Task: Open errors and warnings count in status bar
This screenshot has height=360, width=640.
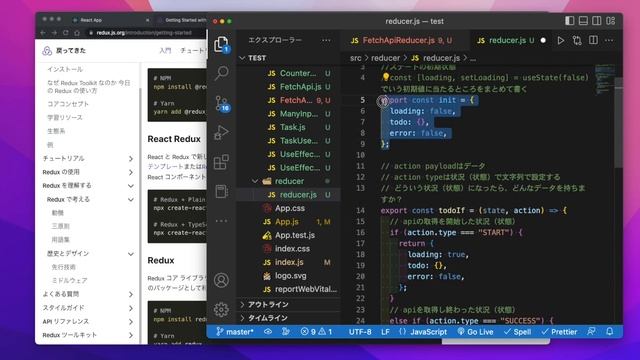Action: click(x=316, y=332)
